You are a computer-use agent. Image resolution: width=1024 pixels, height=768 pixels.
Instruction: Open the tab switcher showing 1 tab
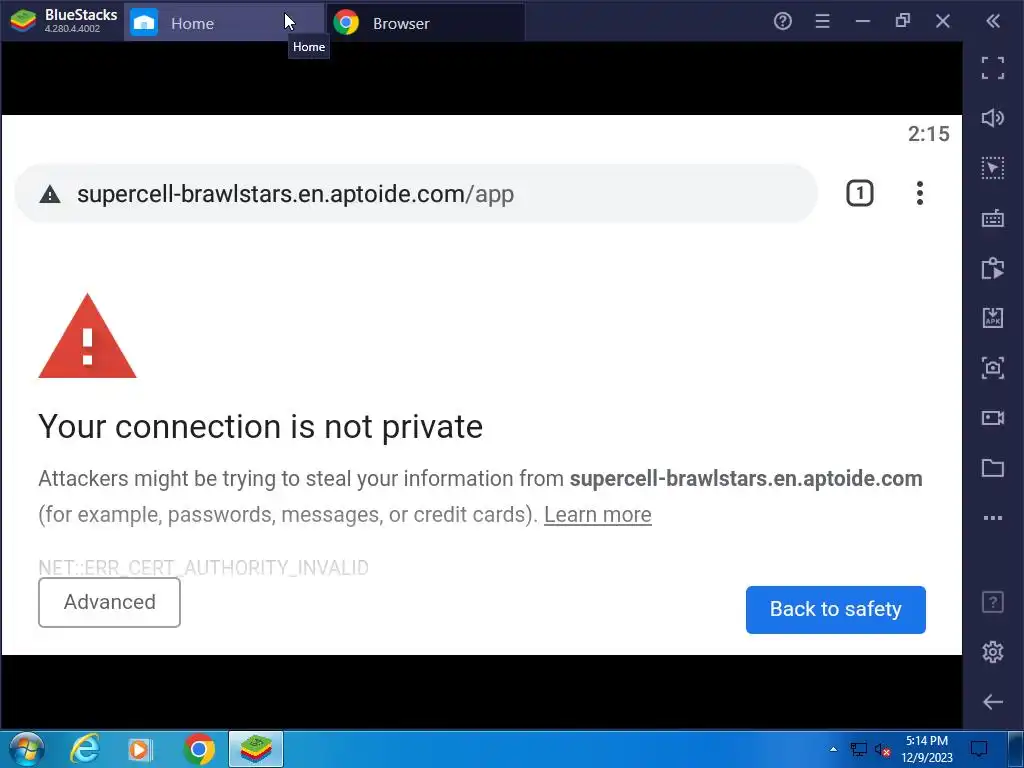point(859,193)
